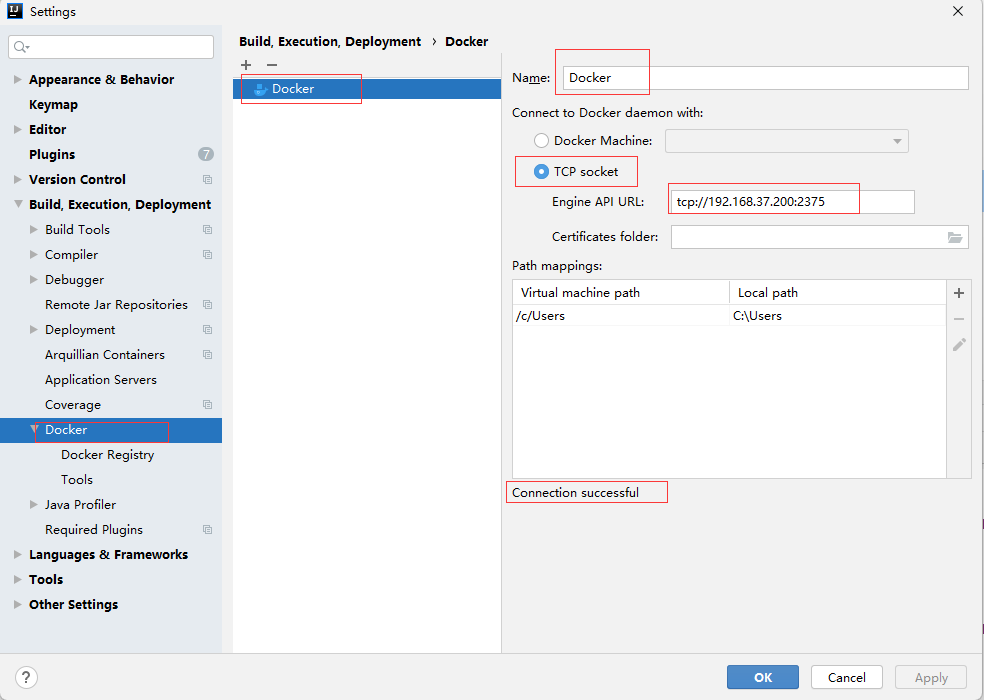
Task: Click the copy icon beside Compiler
Action: click(x=207, y=255)
